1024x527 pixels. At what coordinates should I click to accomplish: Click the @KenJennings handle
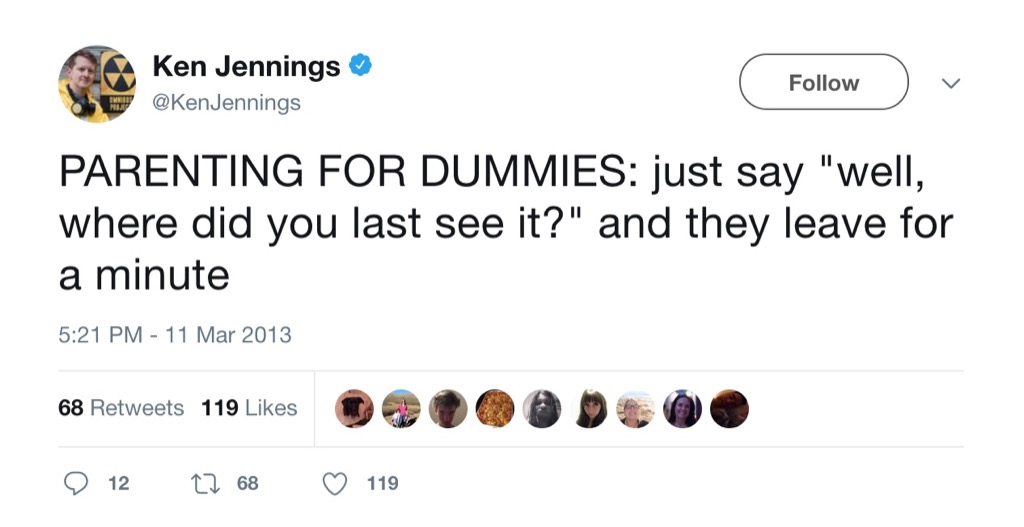(x=227, y=102)
